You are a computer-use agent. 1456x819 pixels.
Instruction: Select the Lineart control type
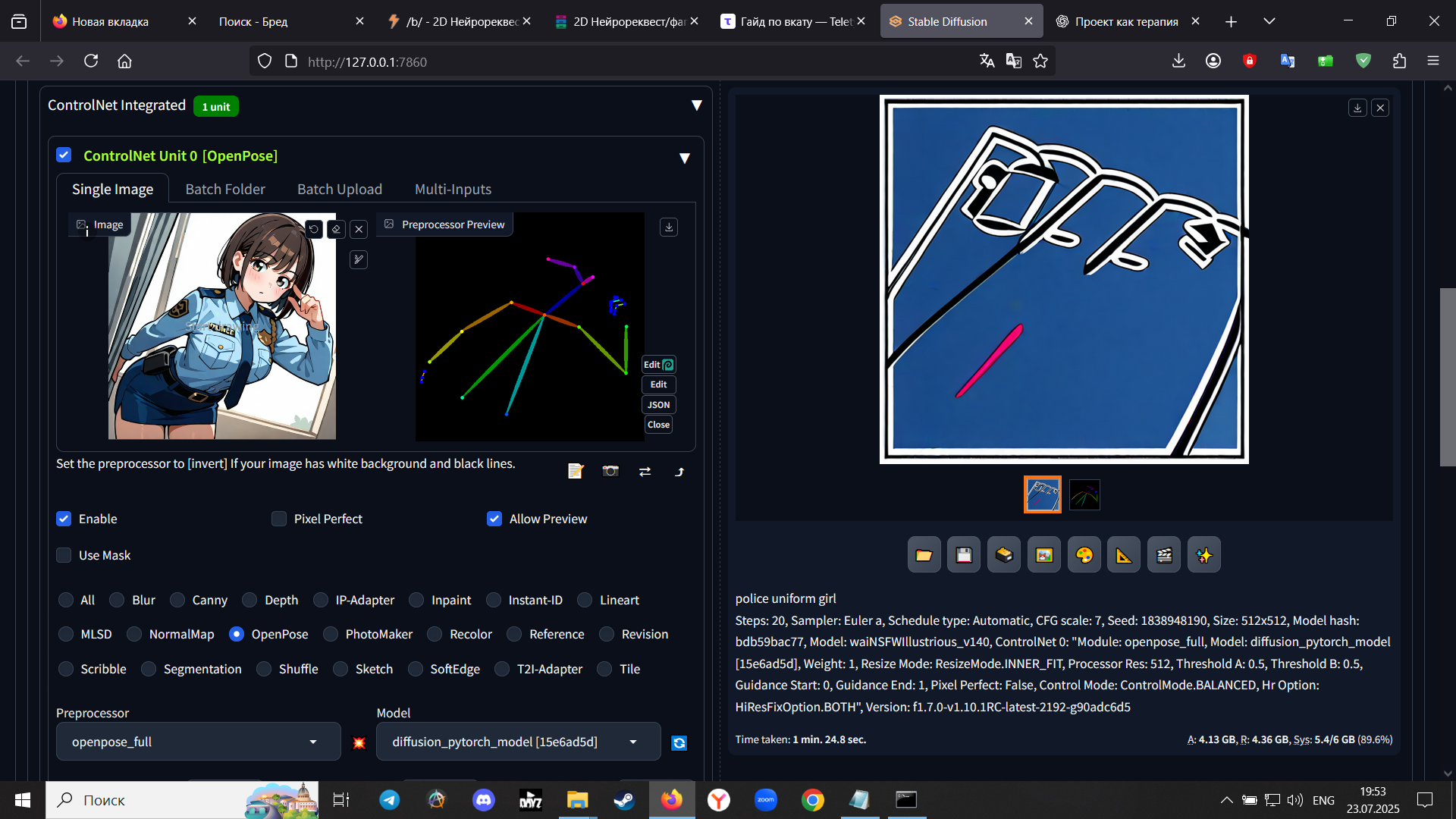click(x=585, y=600)
